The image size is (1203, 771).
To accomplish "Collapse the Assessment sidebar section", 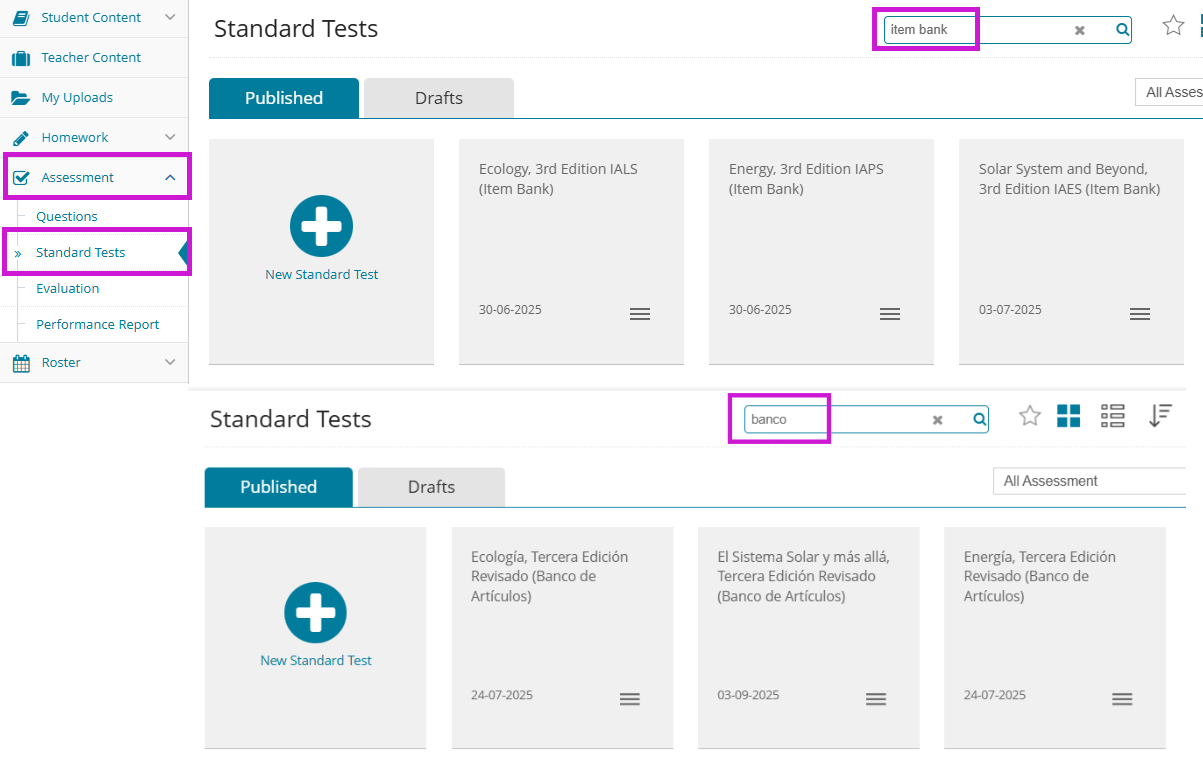I will [170, 177].
